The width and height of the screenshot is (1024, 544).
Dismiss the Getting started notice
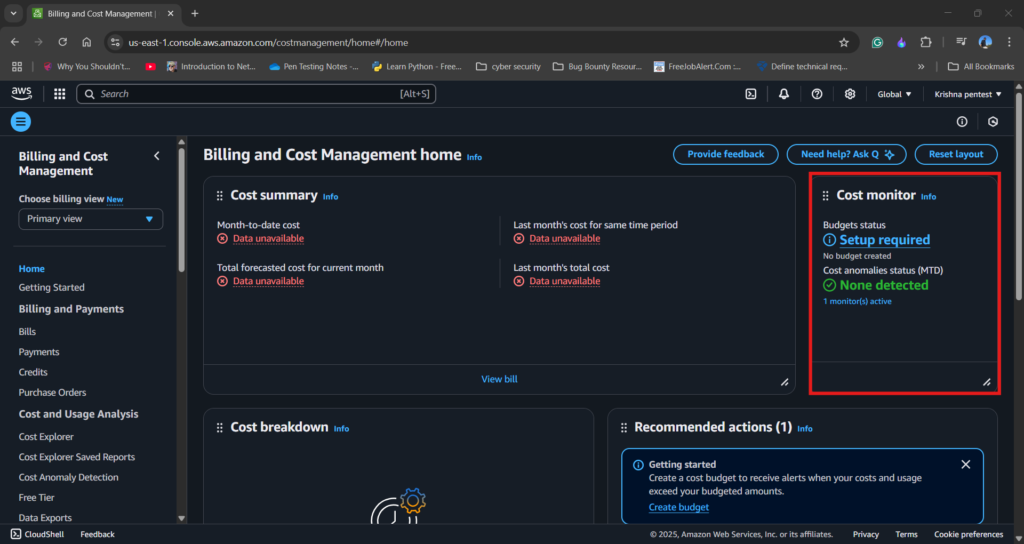966,464
